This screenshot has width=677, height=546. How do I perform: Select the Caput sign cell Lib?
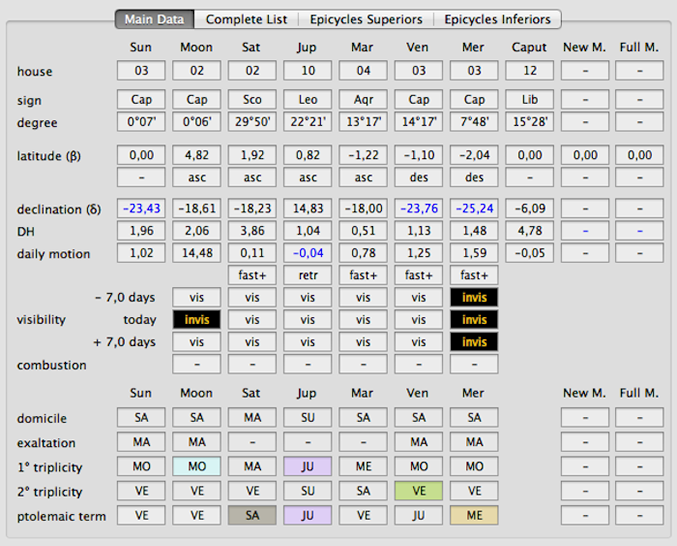pyautogui.click(x=530, y=100)
